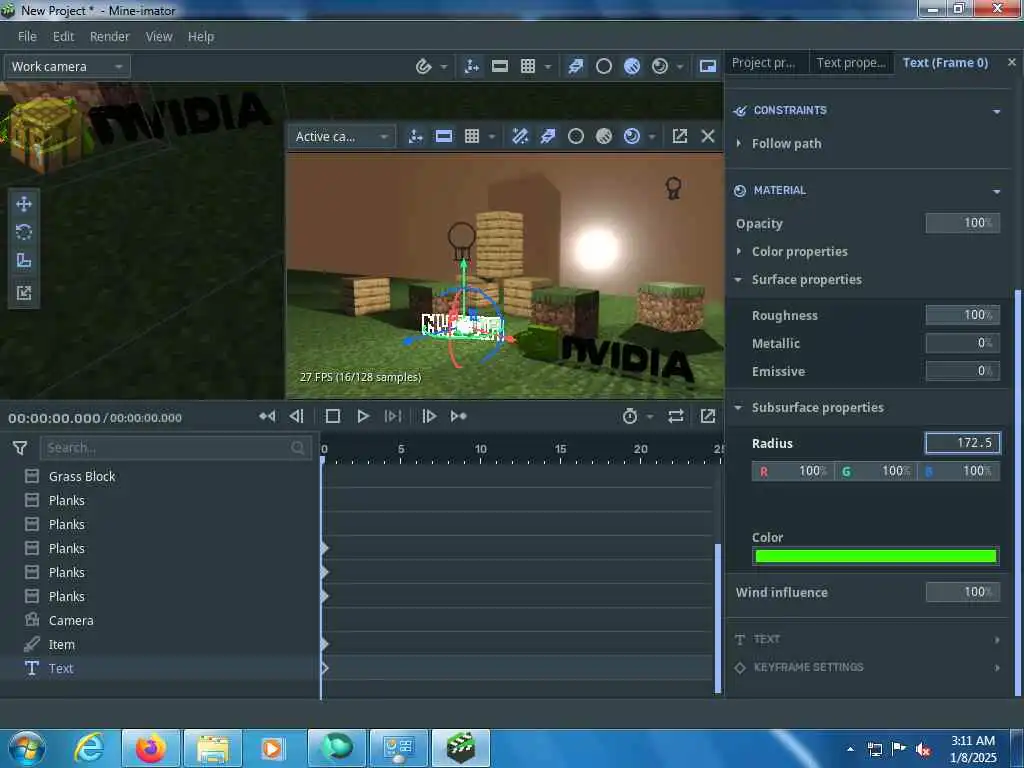Toggle lighting icon in camera view toolbar
This screenshot has height=768, width=1024.
click(x=548, y=136)
